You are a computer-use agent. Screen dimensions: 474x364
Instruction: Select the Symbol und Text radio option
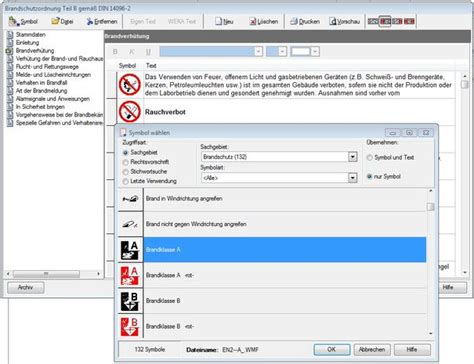[x=369, y=158]
